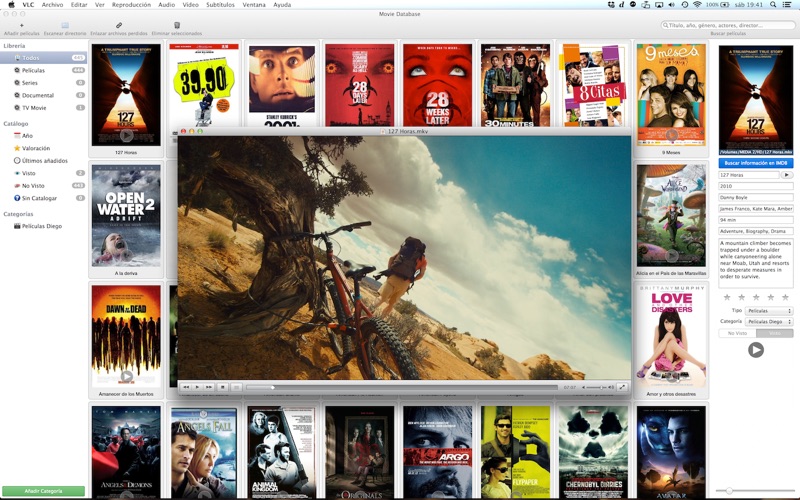Select the Dawn of the Dead poster
The width and height of the screenshot is (800, 500).
click(x=126, y=336)
